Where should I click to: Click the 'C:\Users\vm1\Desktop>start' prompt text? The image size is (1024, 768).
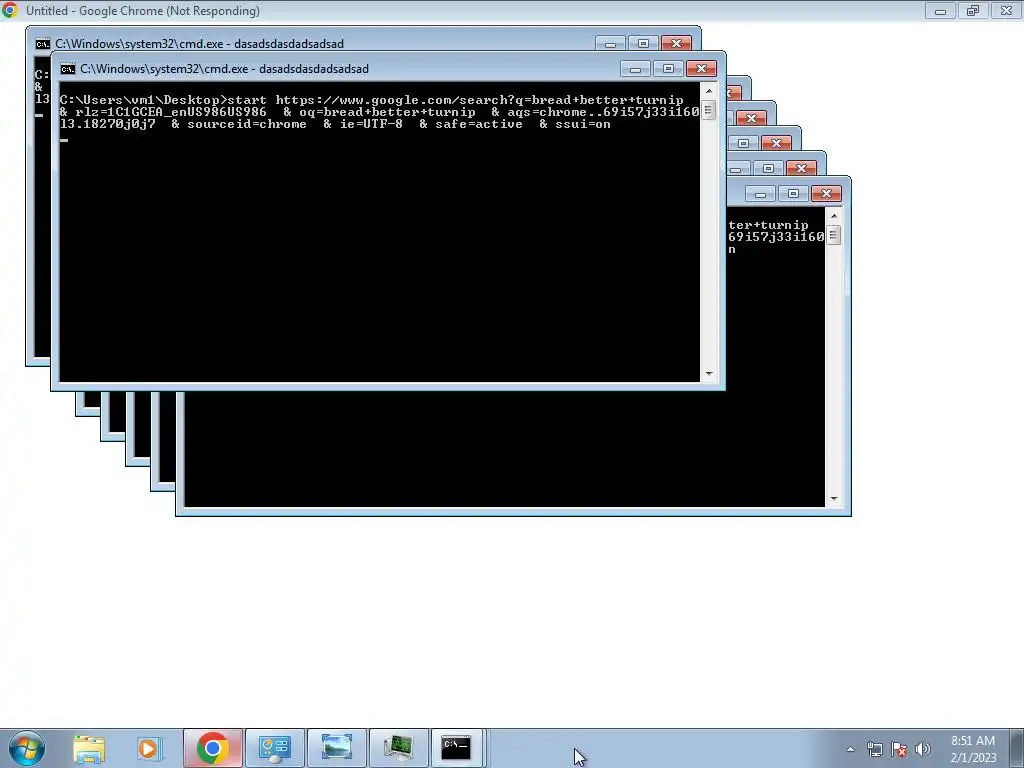click(163, 100)
